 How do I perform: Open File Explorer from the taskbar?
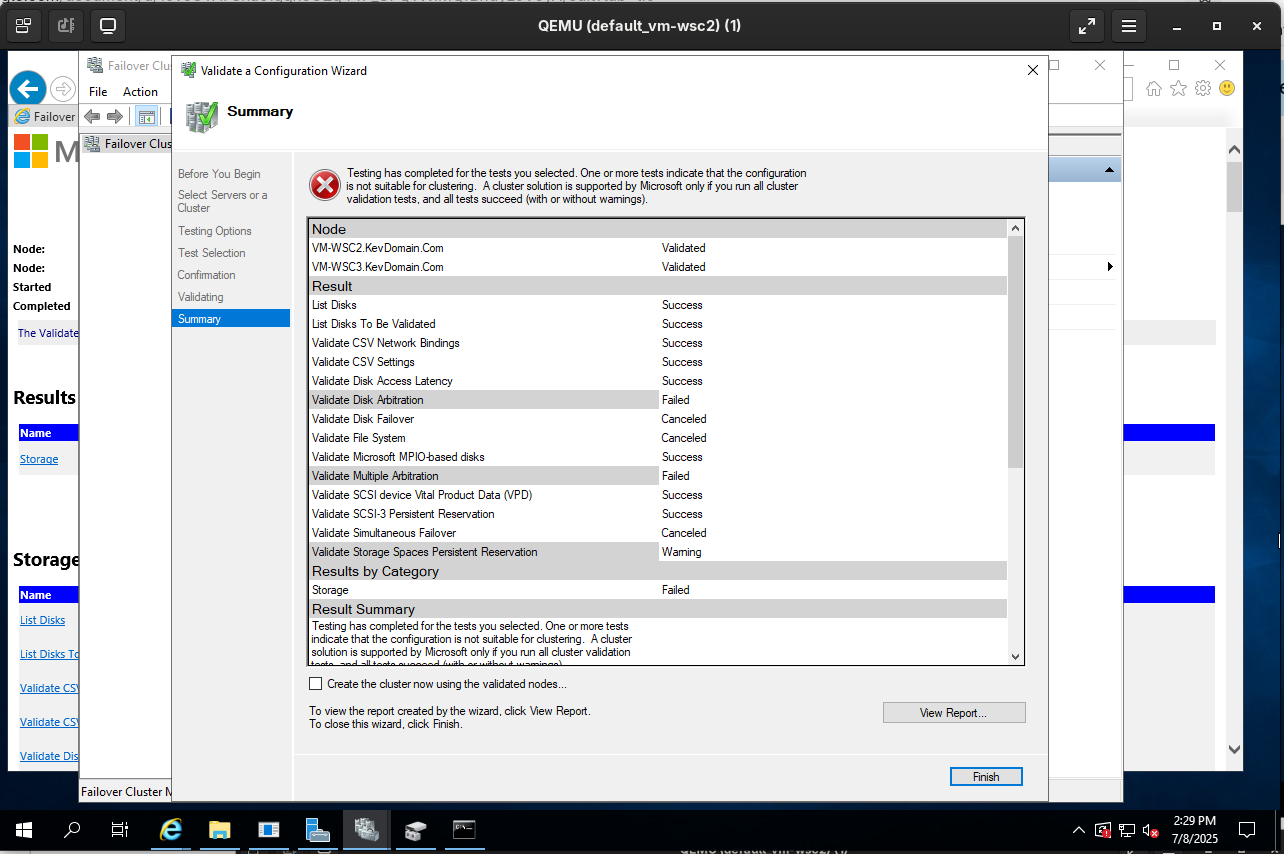[x=220, y=830]
